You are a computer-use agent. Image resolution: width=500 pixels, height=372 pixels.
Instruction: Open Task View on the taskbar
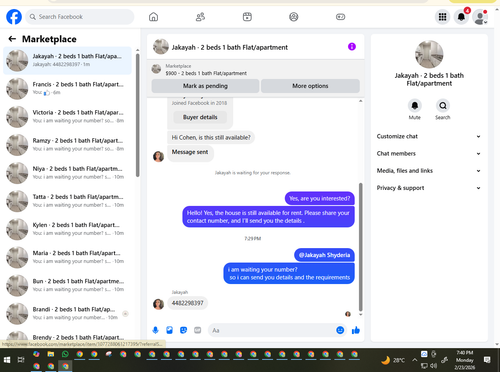point(21,360)
